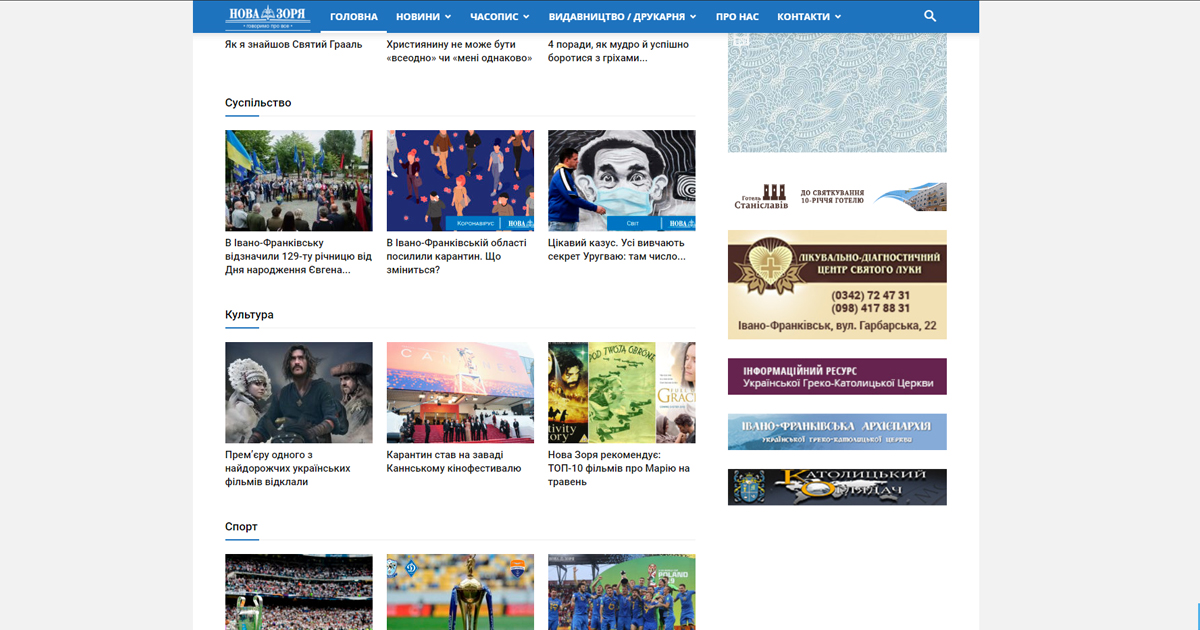The width and height of the screenshot is (1200, 630).
Task: Open the Спорт section heading
Action: 241,527
